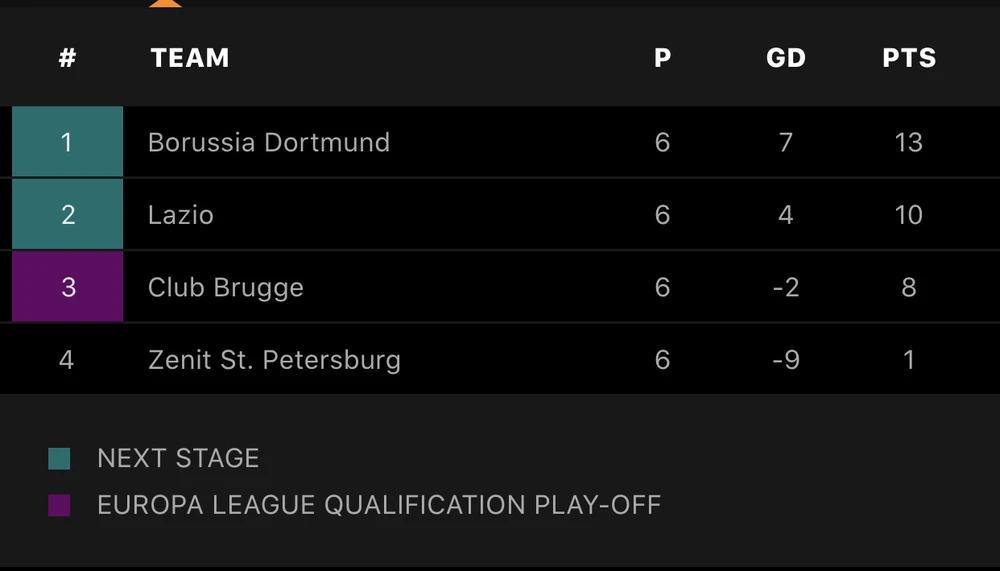The width and height of the screenshot is (1000, 571).
Task: Click the NEXT STAGE legend label
Action: (178, 459)
